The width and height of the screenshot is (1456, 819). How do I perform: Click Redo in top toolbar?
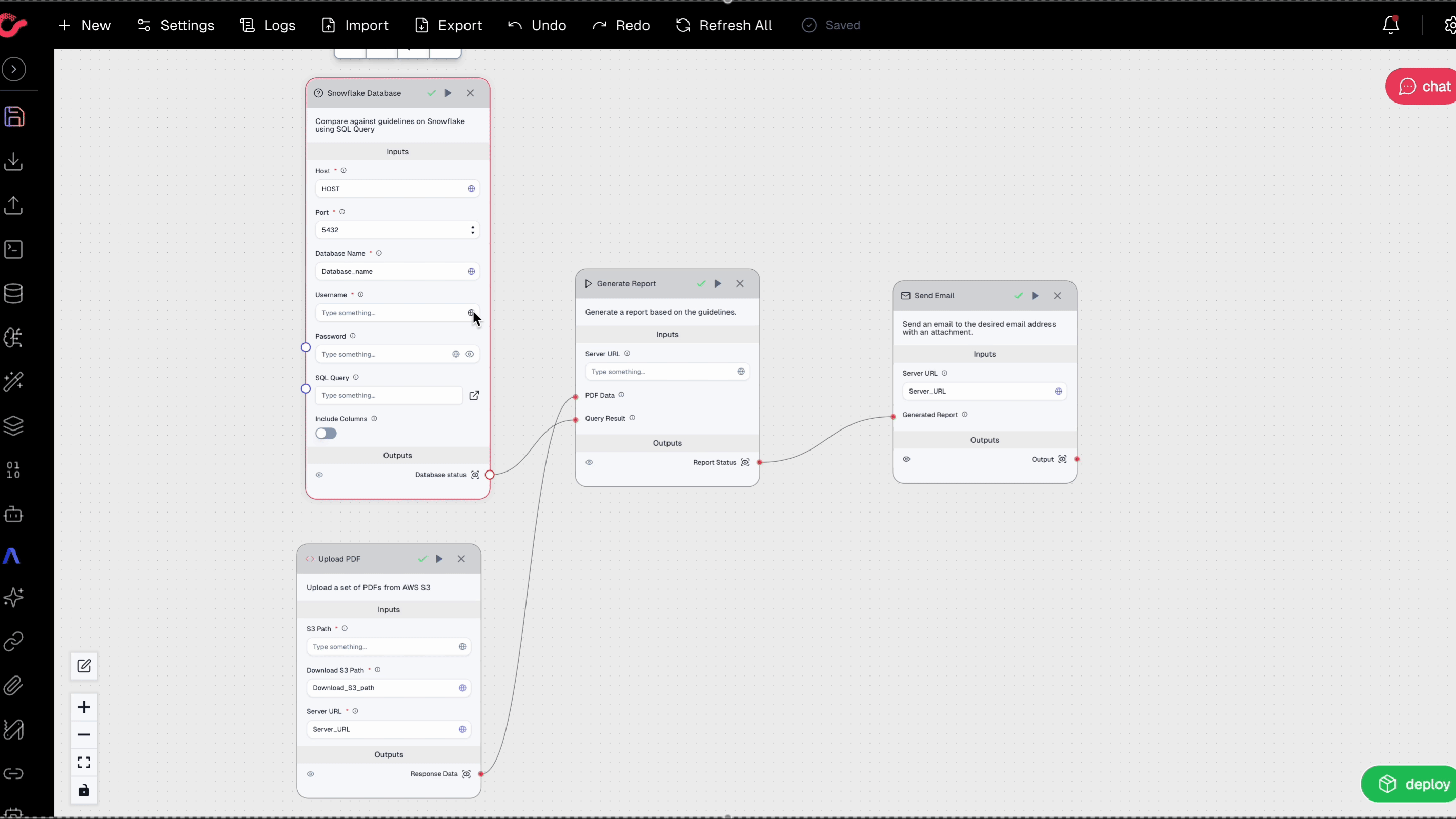pyautogui.click(x=621, y=26)
